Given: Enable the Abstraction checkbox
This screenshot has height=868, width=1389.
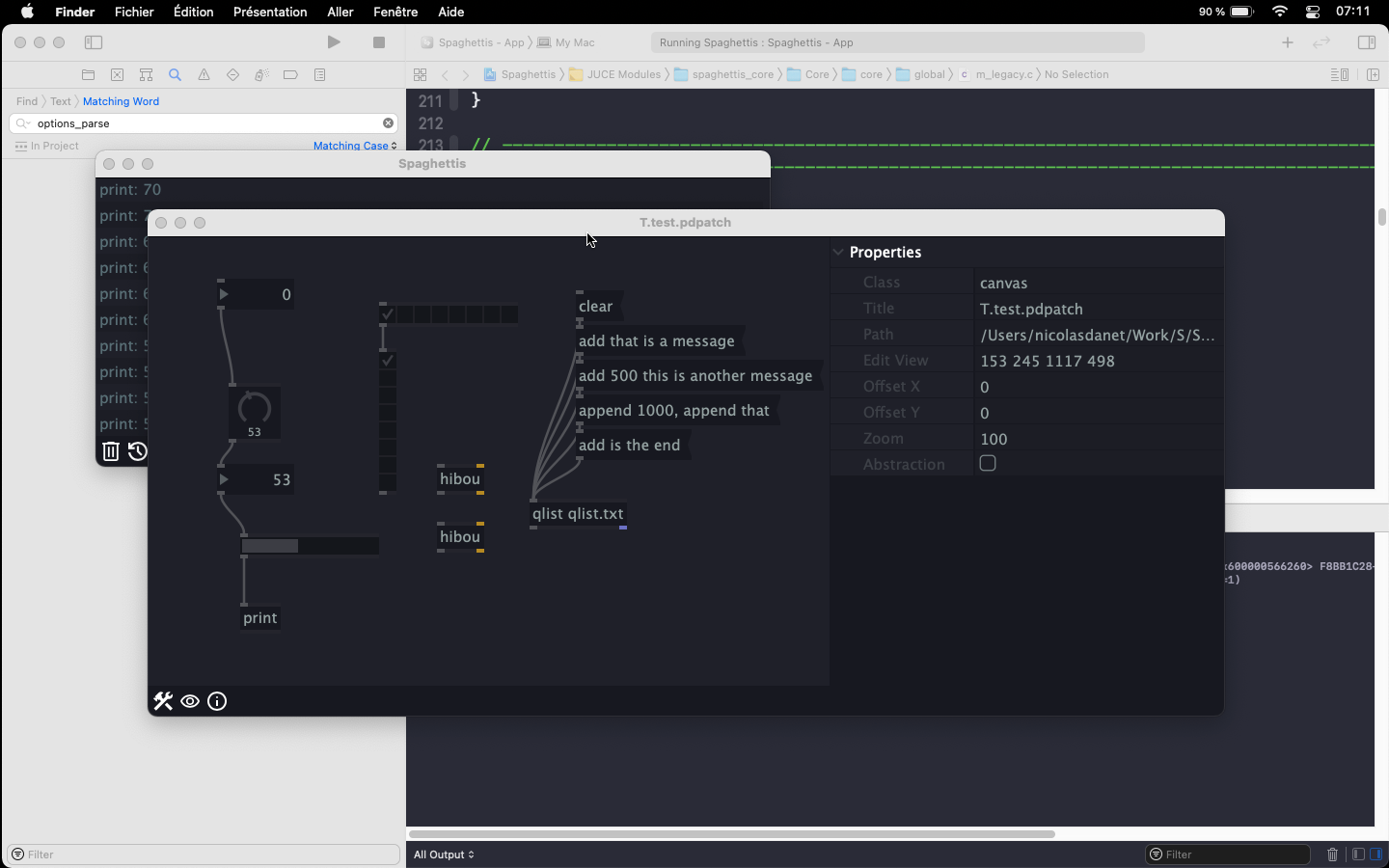Looking at the screenshot, I should (x=988, y=464).
